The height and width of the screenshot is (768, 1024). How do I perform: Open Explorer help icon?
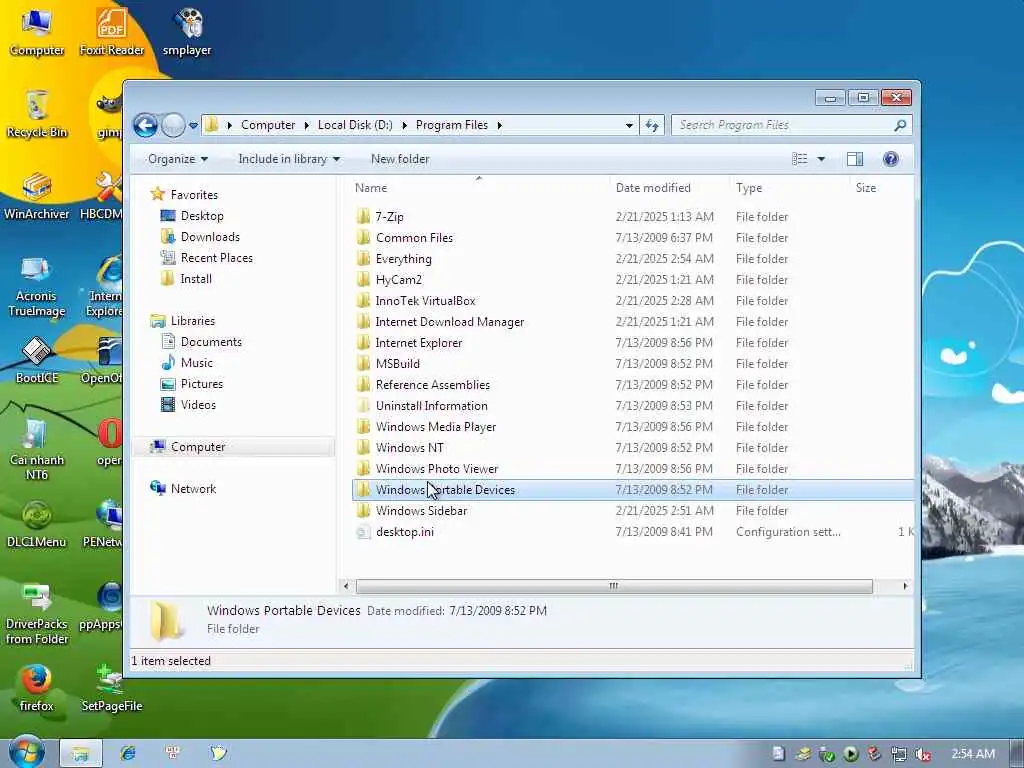(890, 159)
